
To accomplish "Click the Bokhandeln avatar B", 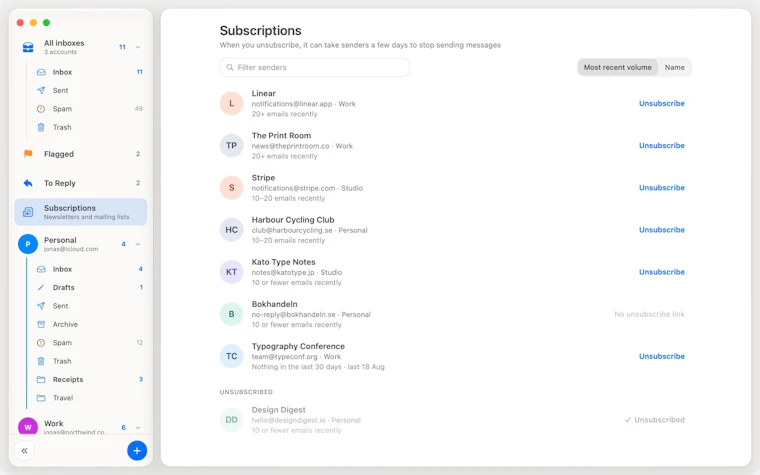I will click(x=231, y=314).
